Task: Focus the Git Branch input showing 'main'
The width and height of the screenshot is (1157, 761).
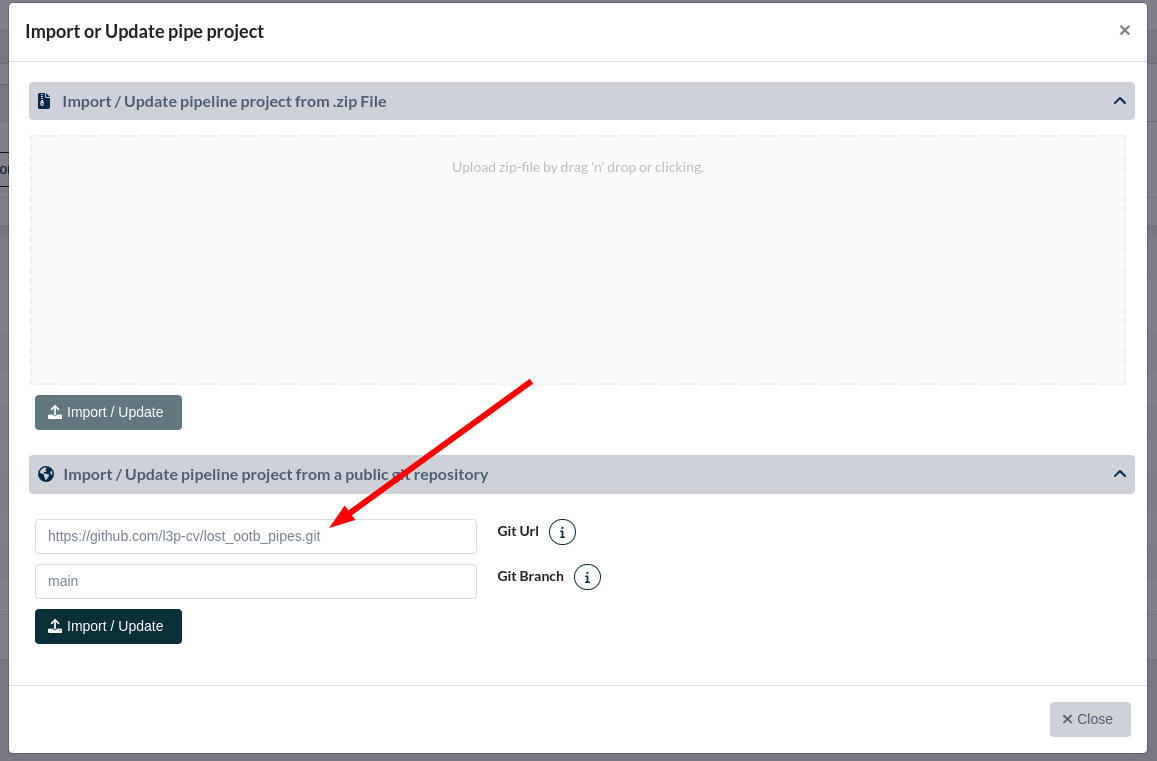Action: tap(255, 581)
